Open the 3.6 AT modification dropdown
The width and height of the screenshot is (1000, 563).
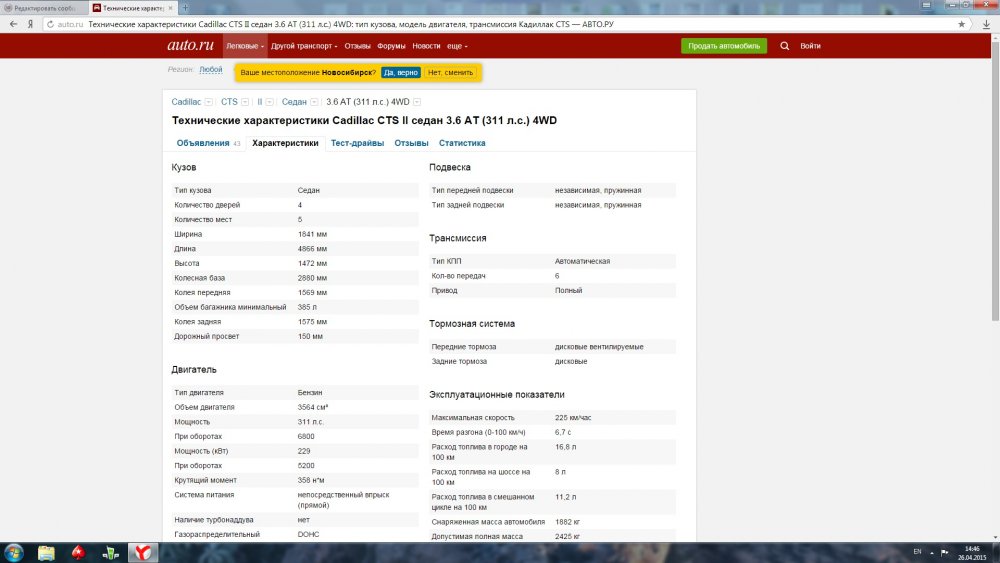417,102
